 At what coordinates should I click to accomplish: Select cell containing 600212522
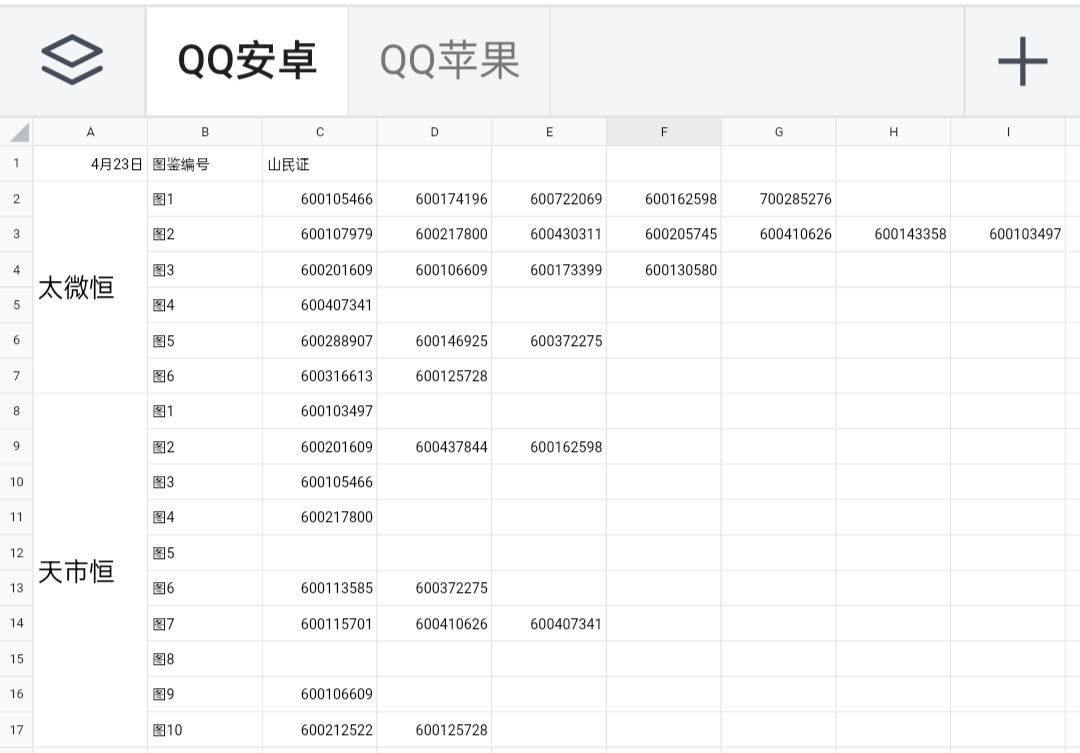(x=320, y=730)
